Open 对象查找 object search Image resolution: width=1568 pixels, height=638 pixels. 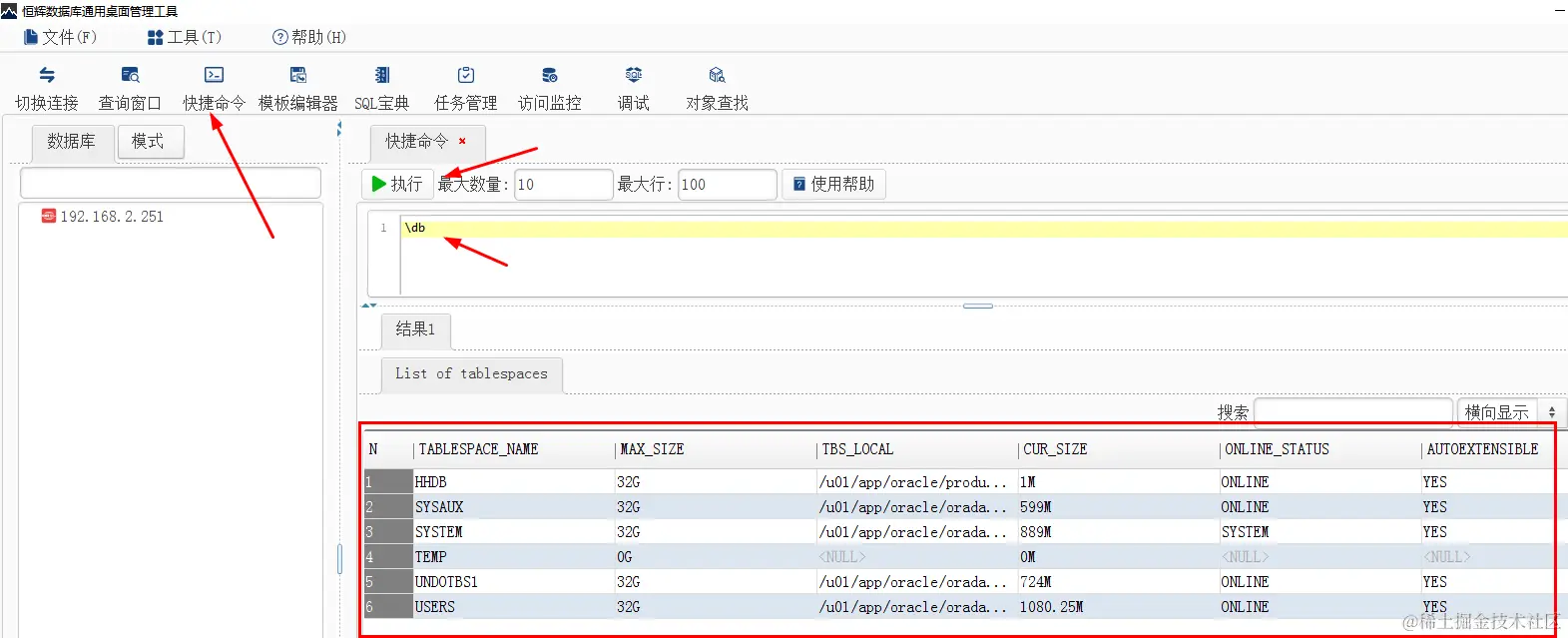point(717,88)
